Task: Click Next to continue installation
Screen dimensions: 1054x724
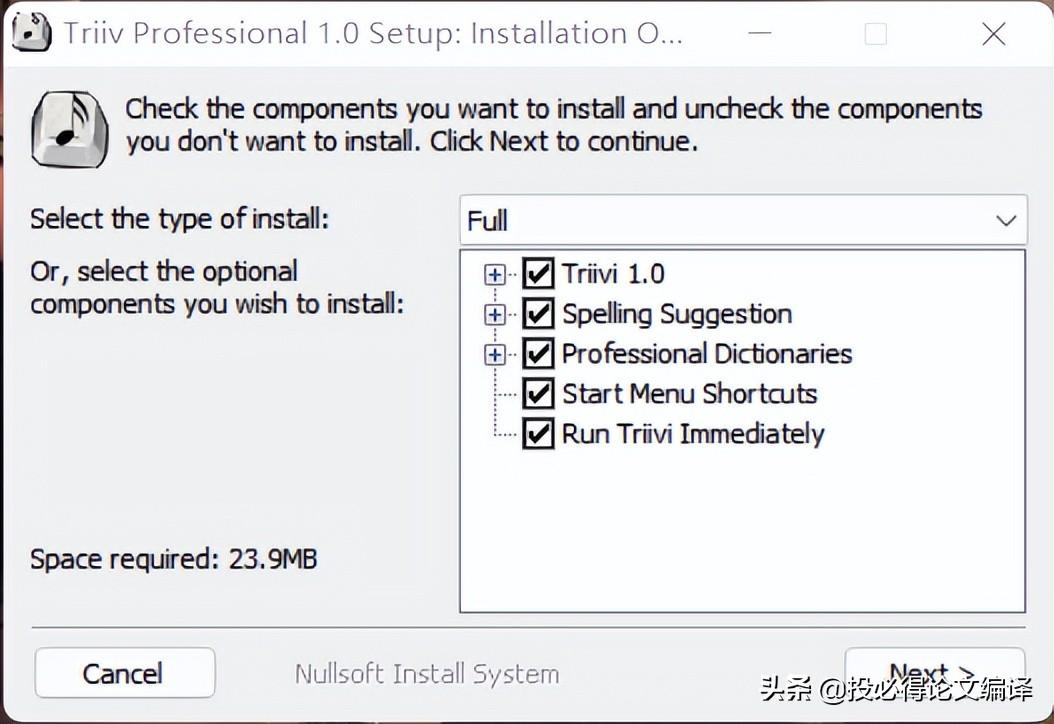Action: pos(934,672)
